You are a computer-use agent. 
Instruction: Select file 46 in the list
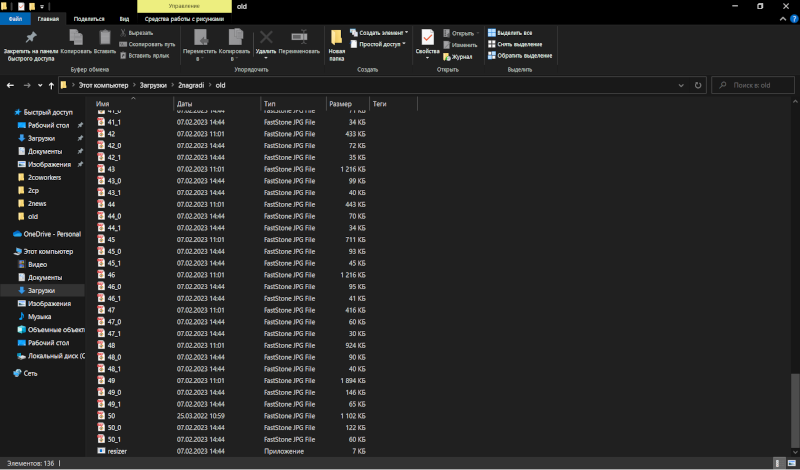pos(111,275)
